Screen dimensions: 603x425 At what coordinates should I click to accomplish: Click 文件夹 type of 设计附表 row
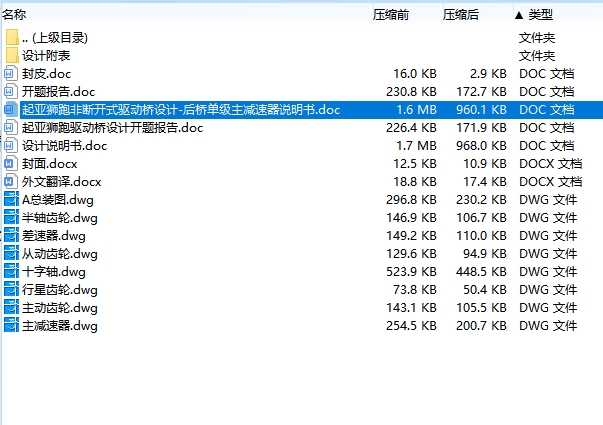coord(537,56)
